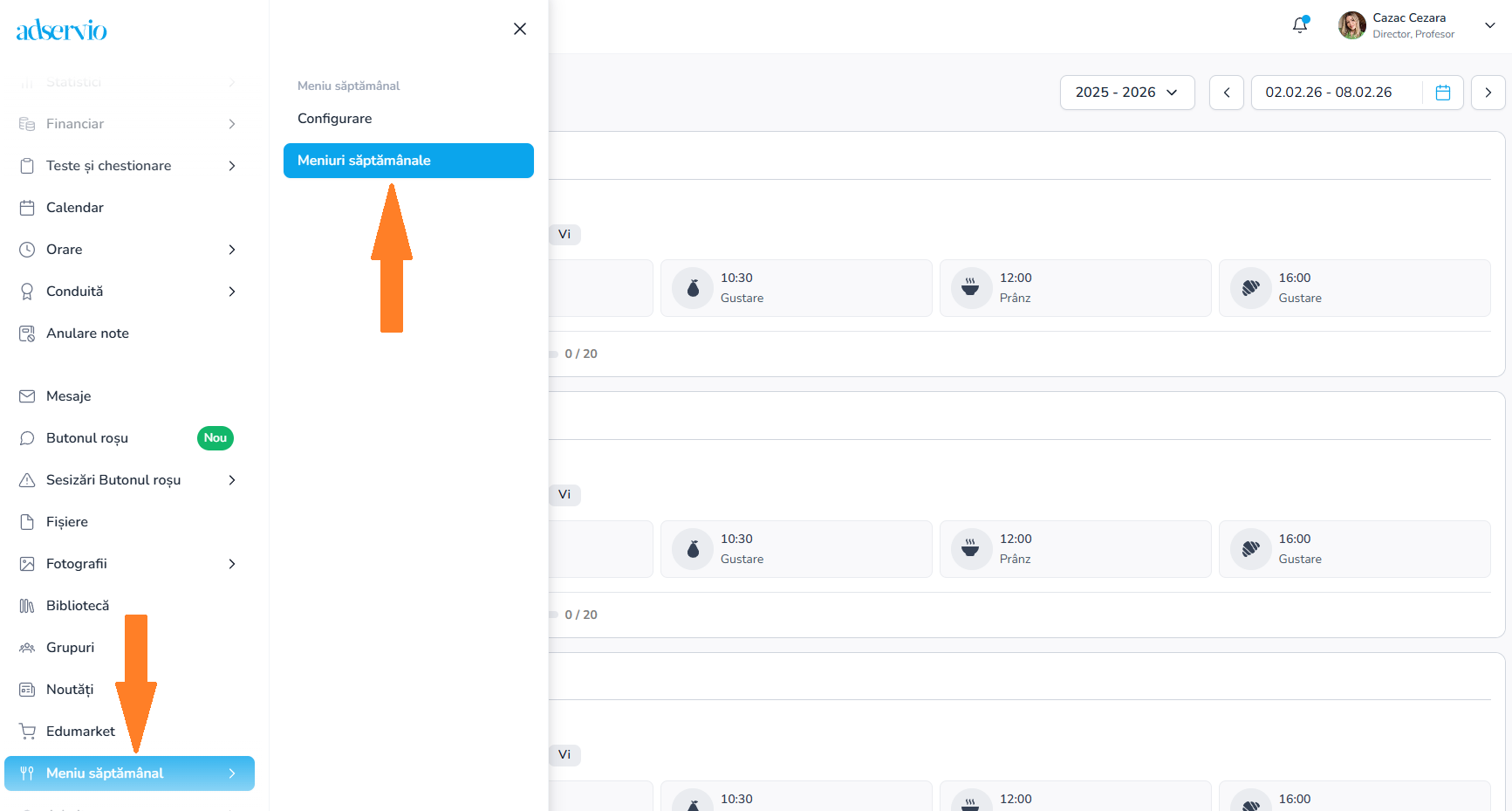This screenshot has width=1512, height=811.
Task: Click the Cazac Cezara profile avatar
Action: click(1351, 25)
